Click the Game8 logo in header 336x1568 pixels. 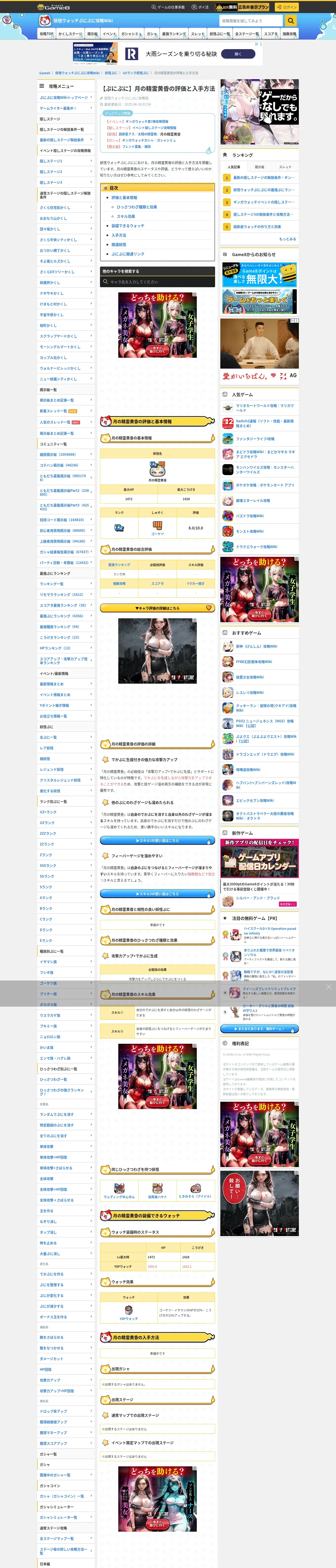click(x=54, y=7)
